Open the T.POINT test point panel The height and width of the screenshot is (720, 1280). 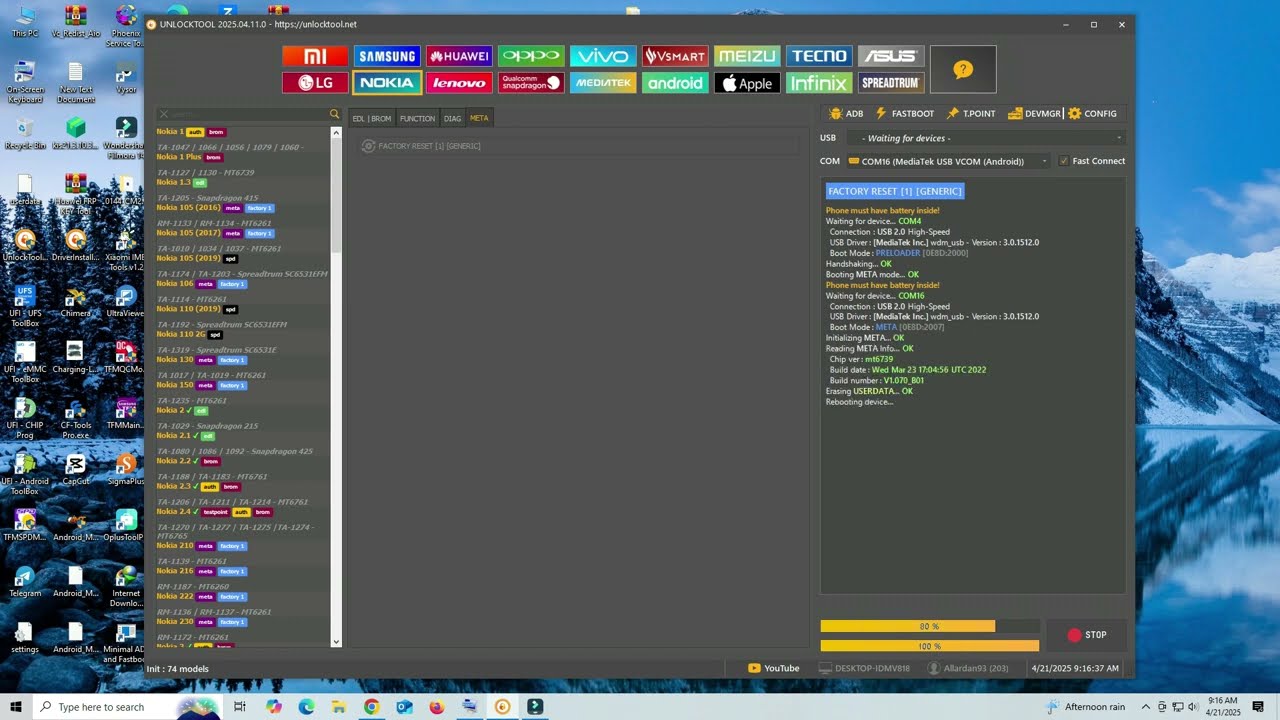(971, 114)
